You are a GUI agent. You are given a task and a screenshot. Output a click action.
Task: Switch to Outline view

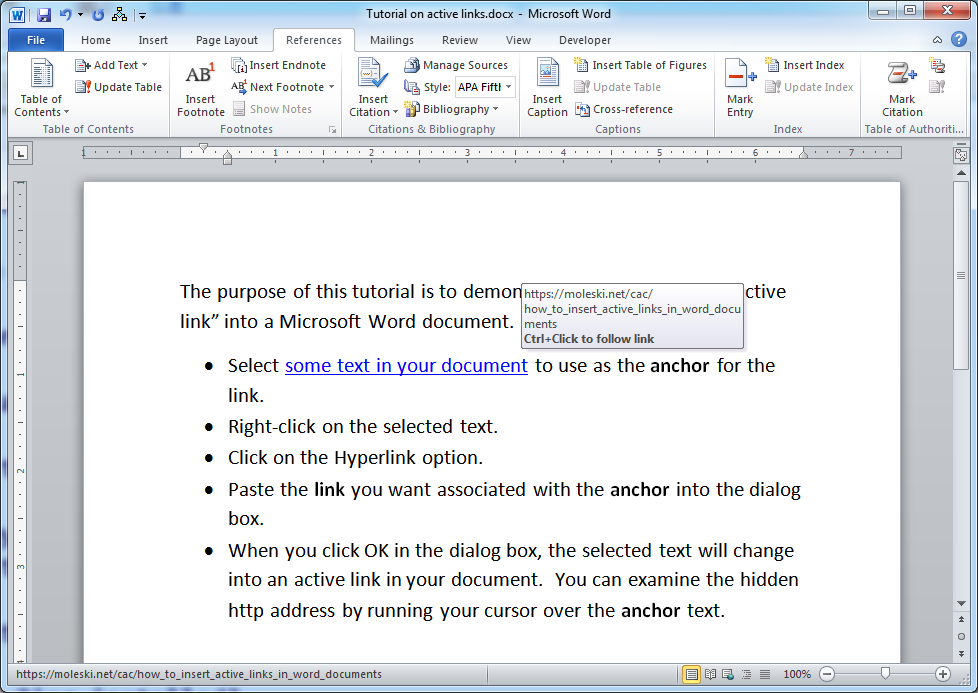click(x=747, y=674)
